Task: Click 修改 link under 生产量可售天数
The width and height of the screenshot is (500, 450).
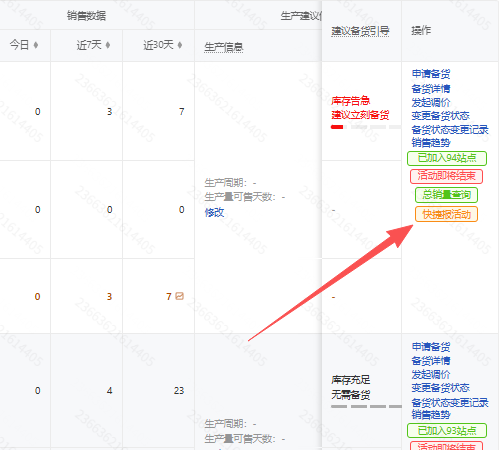Action: pyautogui.click(x=214, y=212)
